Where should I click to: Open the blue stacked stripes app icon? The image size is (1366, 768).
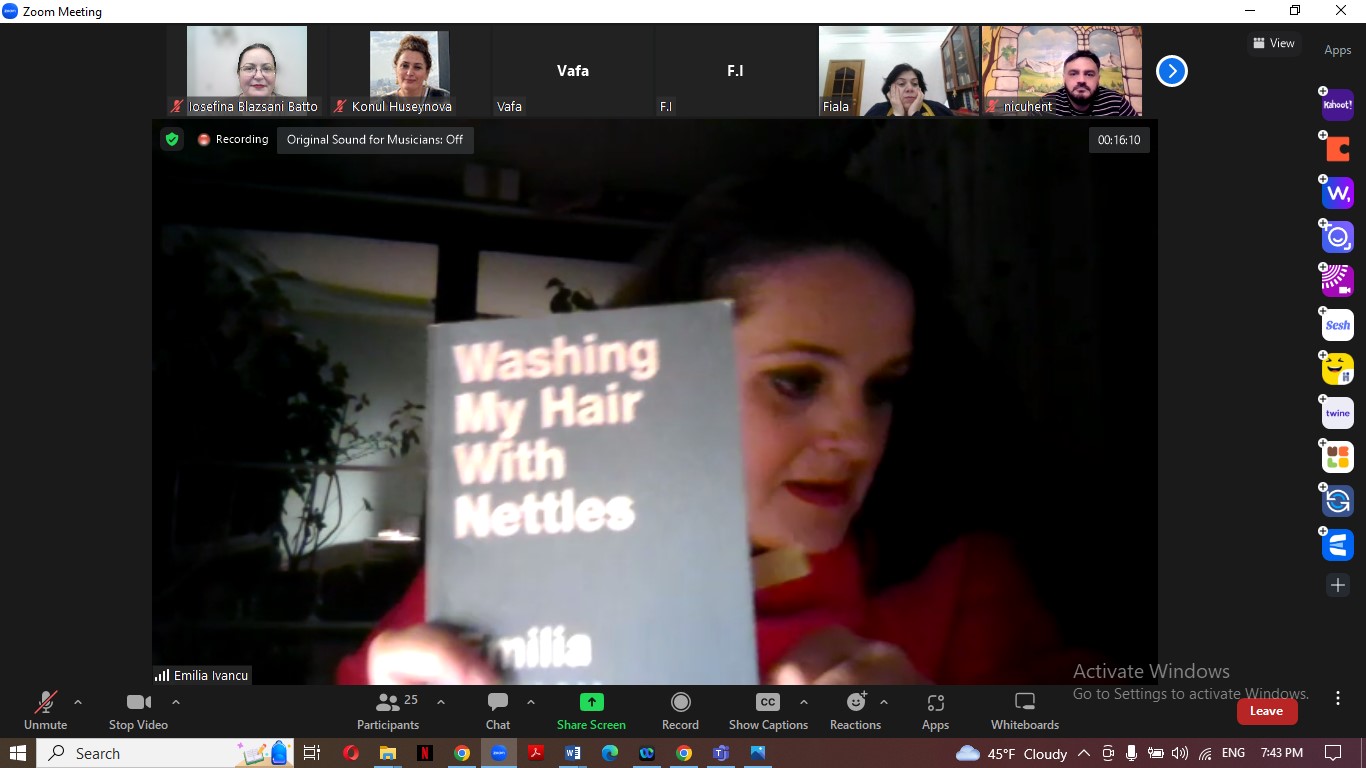click(1338, 545)
